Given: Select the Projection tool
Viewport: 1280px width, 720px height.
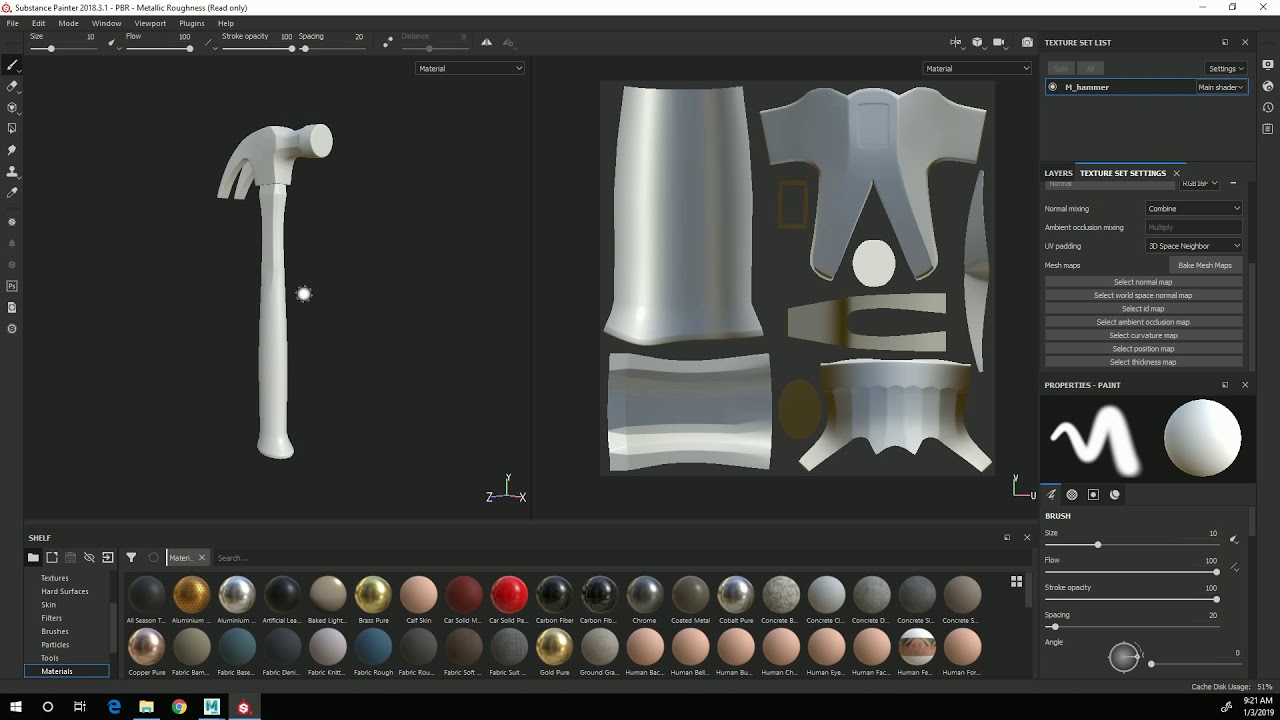Looking at the screenshot, I should pyautogui.click(x=12, y=107).
